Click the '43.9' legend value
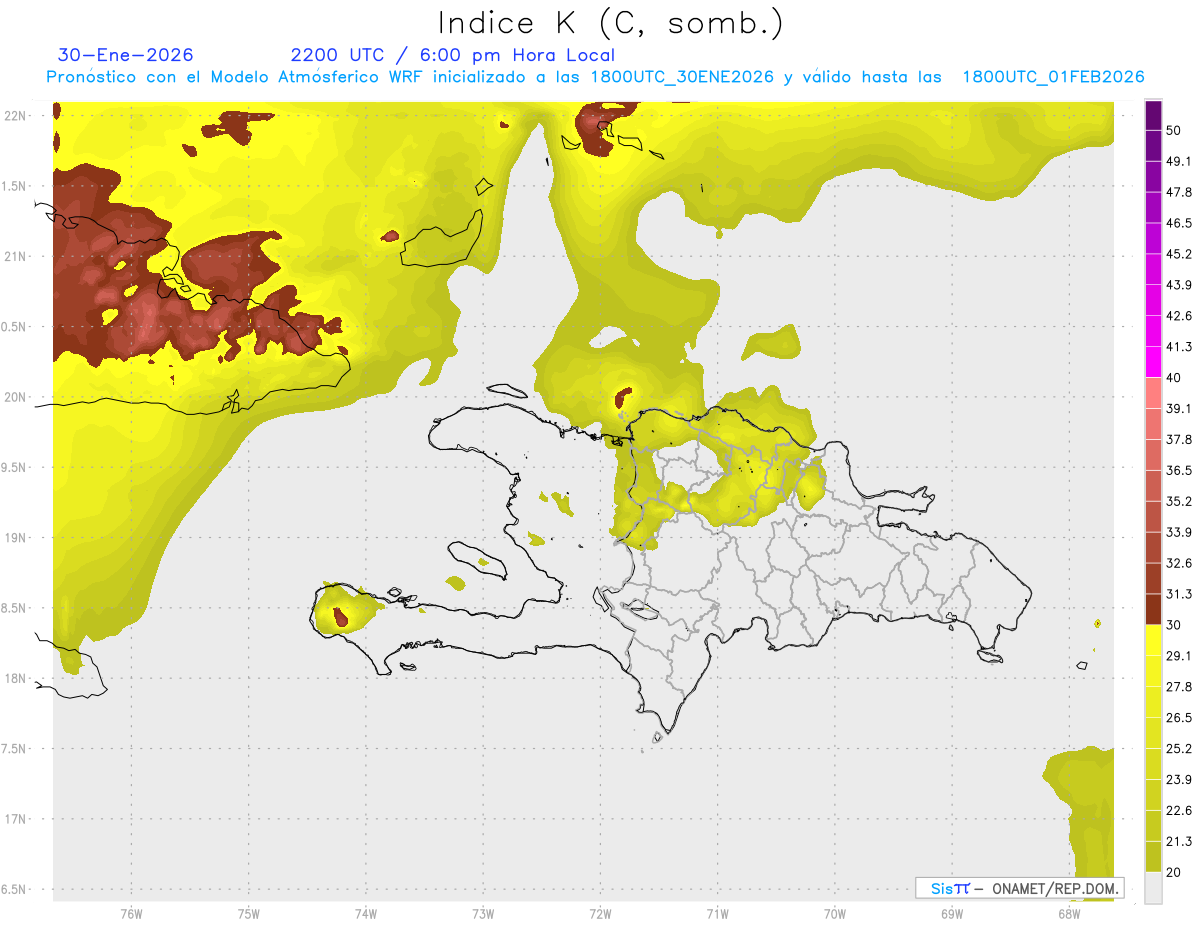1200x927 pixels. (x=1179, y=286)
